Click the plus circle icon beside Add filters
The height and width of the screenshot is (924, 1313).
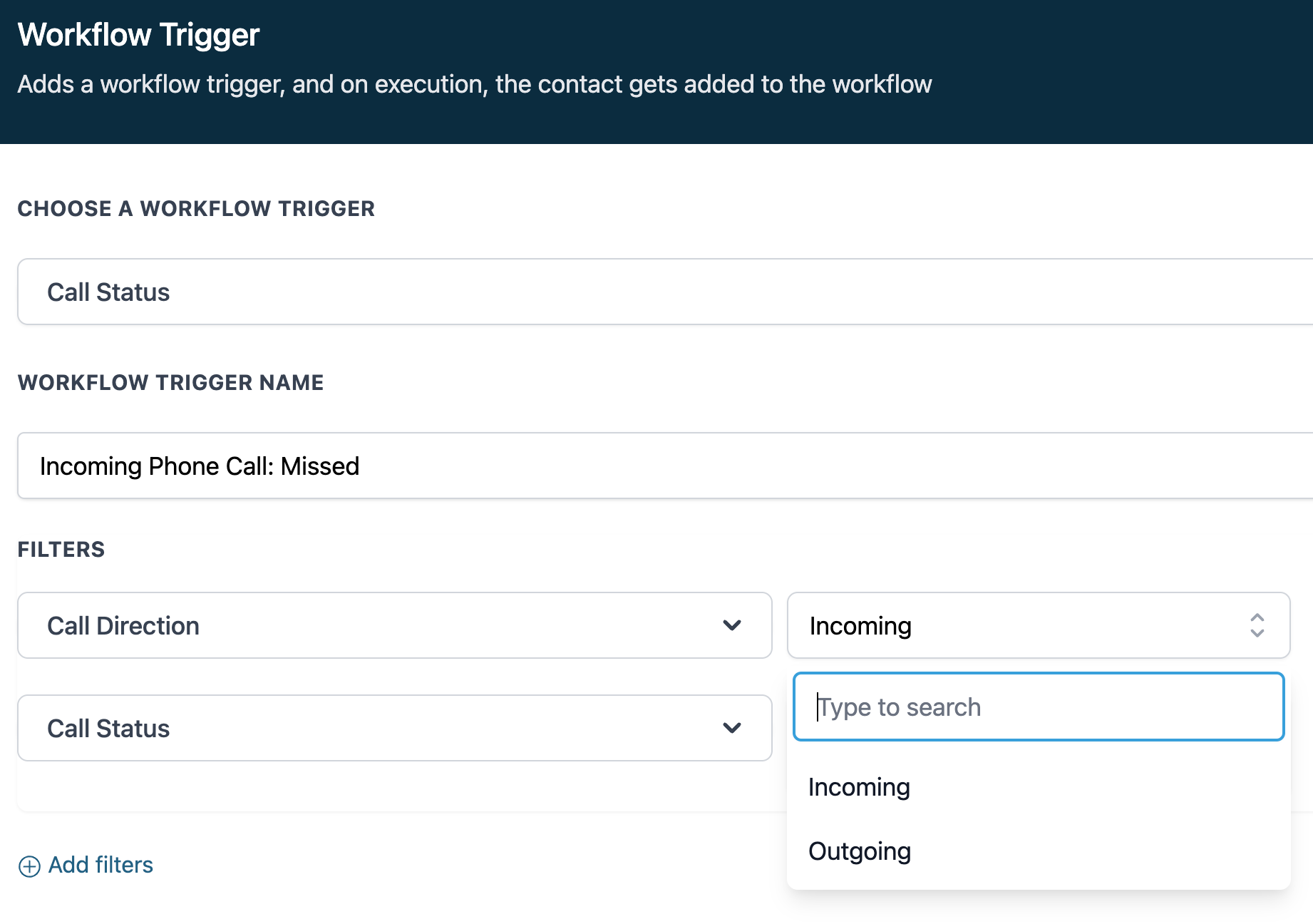point(29,866)
